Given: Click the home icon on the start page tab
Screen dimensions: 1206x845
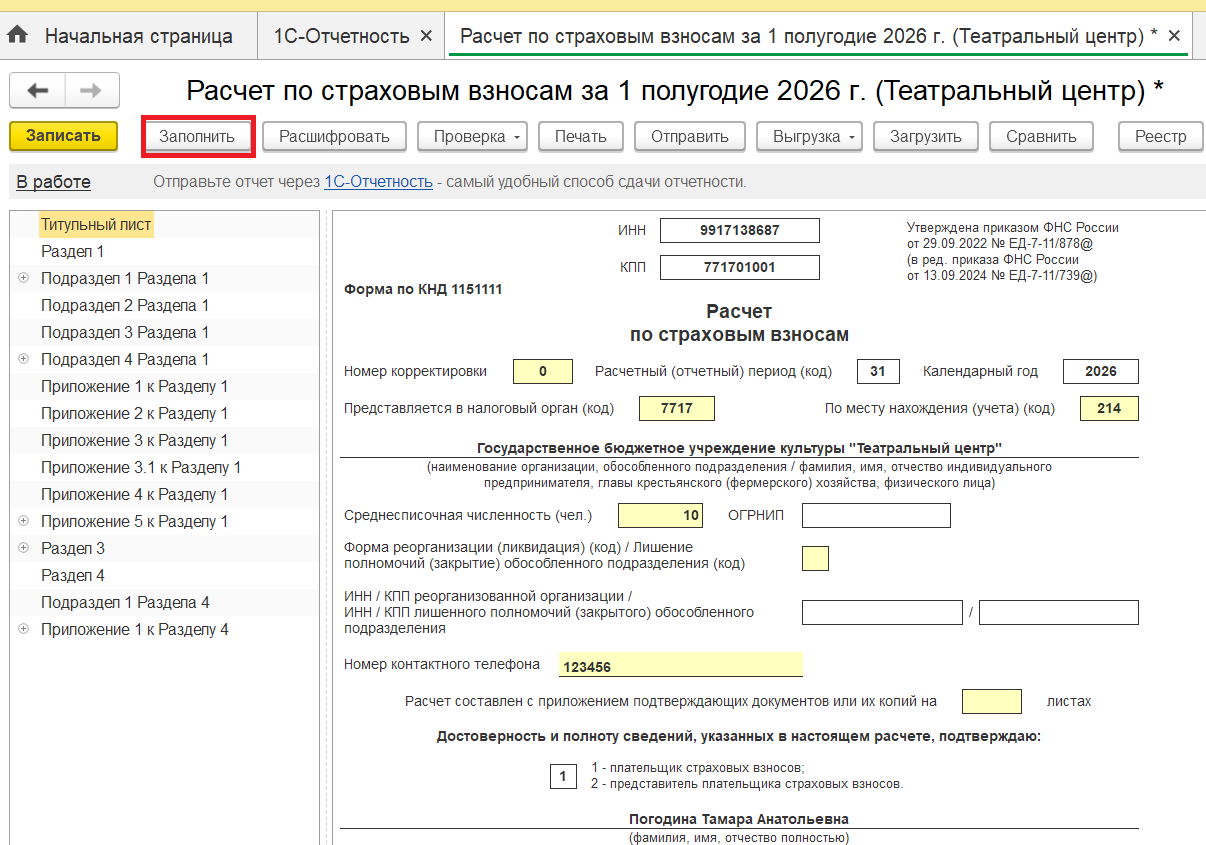Looking at the screenshot, I should click(18, 36).
